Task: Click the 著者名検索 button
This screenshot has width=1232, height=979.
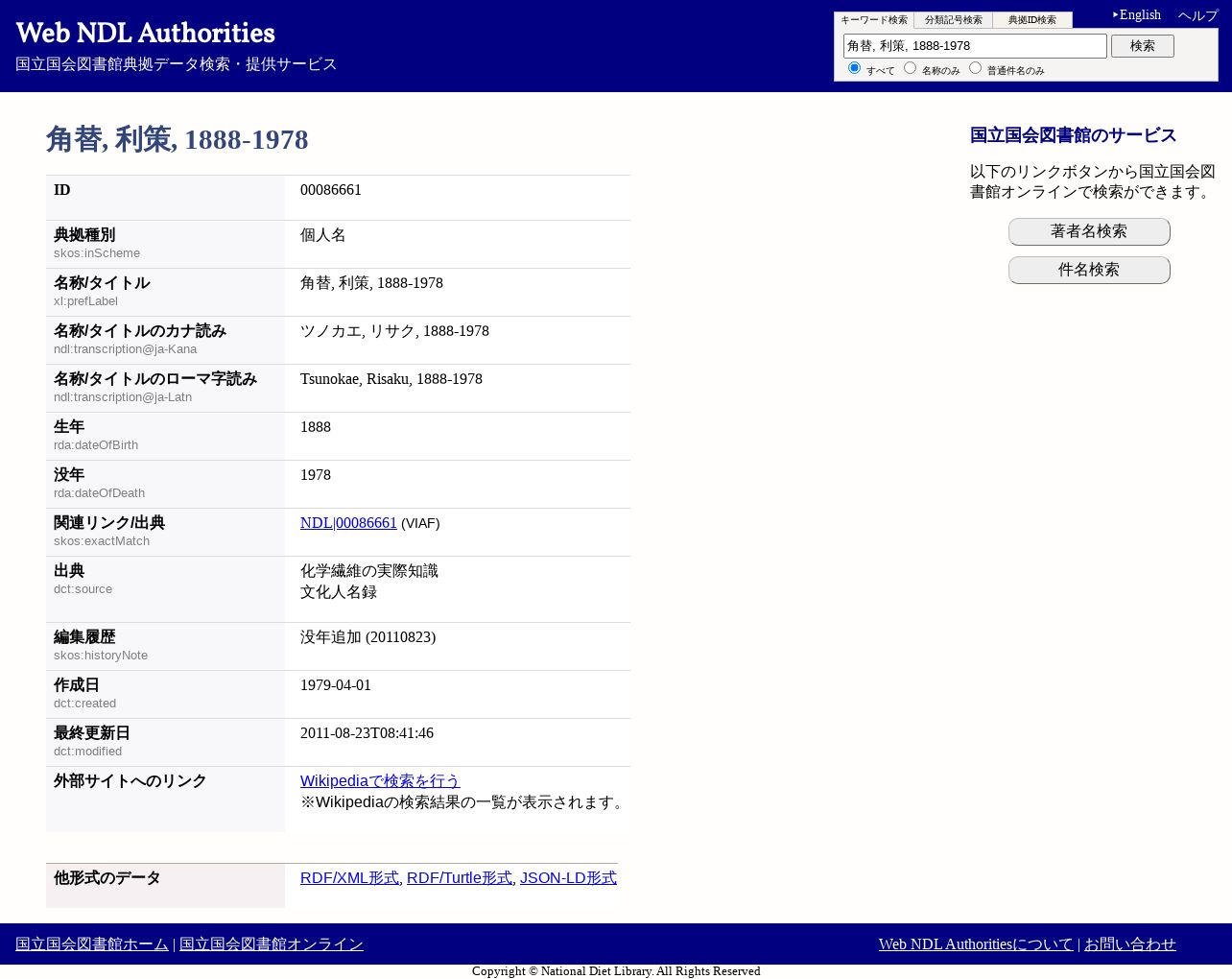Action: point(1089,231)
